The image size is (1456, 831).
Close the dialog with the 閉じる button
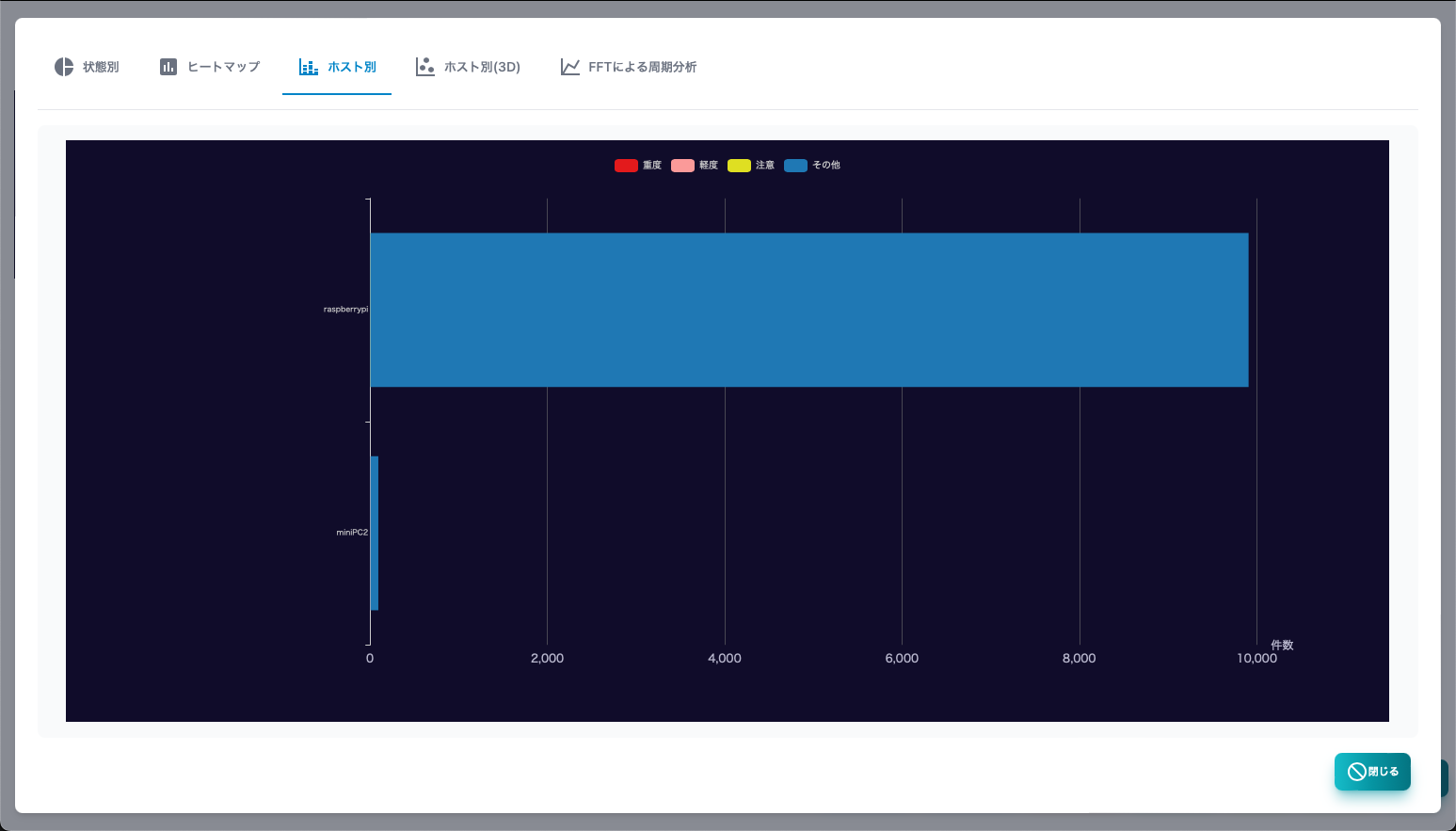[1372, 772]
